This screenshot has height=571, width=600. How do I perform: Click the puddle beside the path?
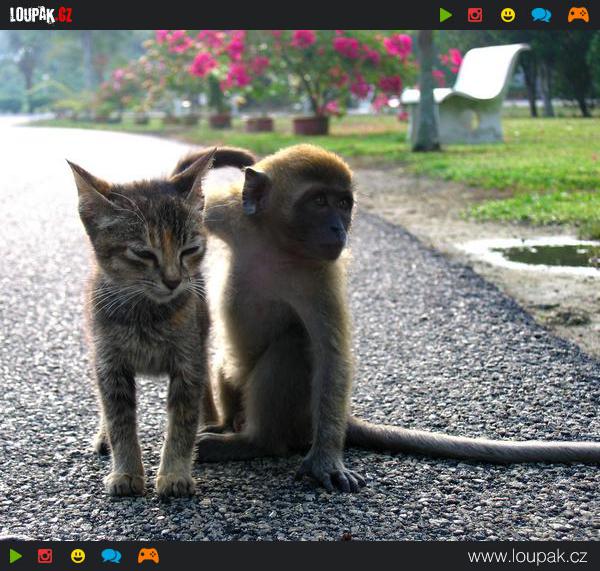tap(545, 255)
